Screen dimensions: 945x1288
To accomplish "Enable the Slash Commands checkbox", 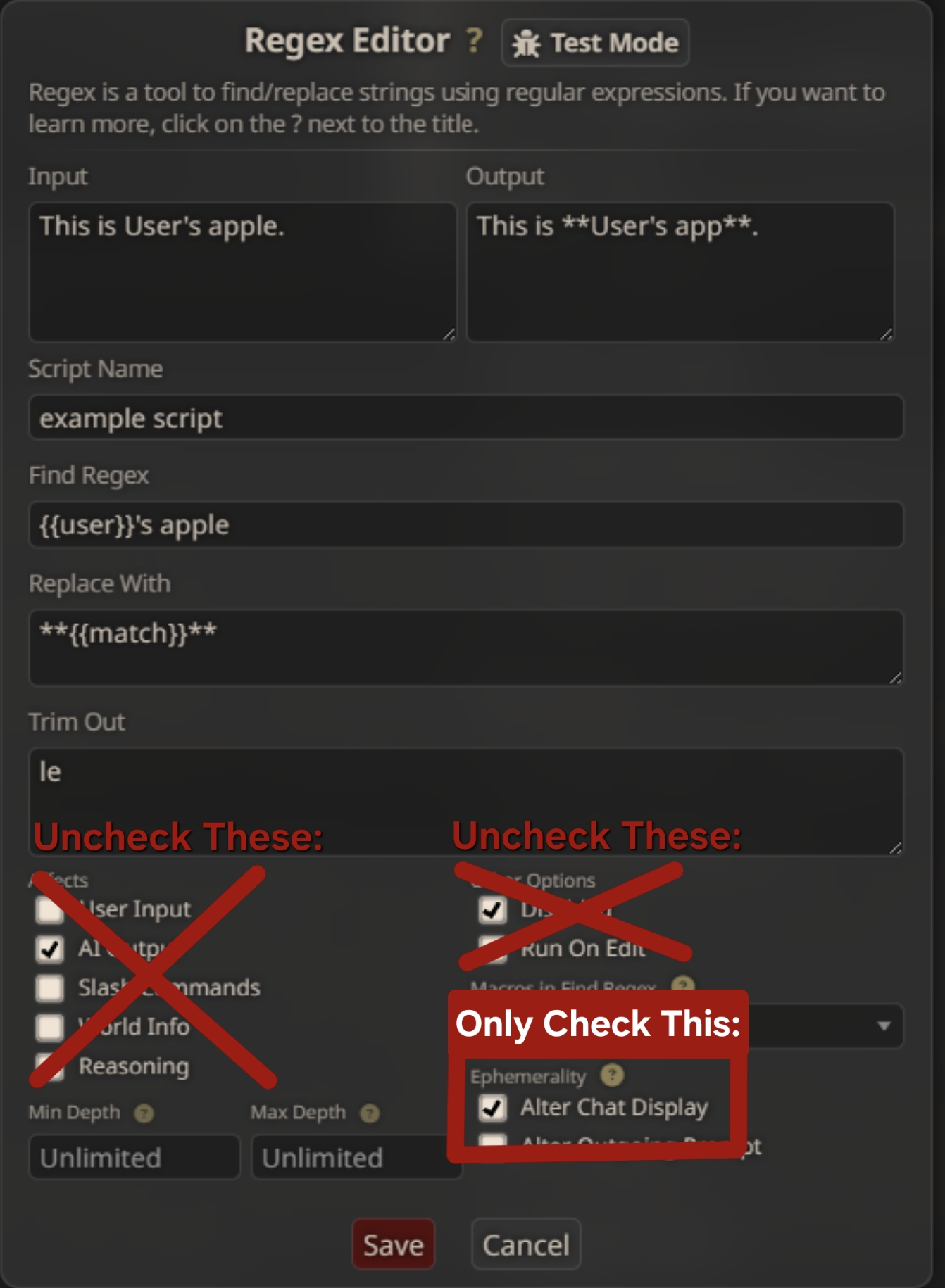I will pos(49,987).
